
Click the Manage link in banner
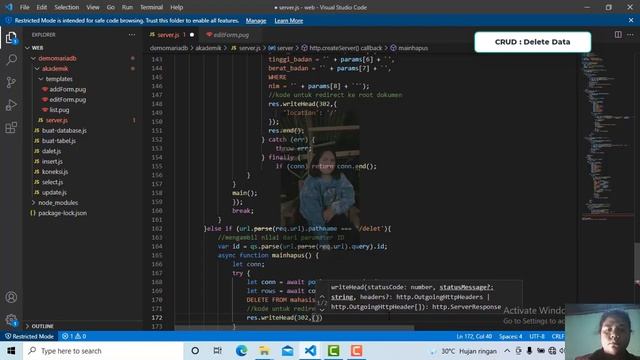256,20
